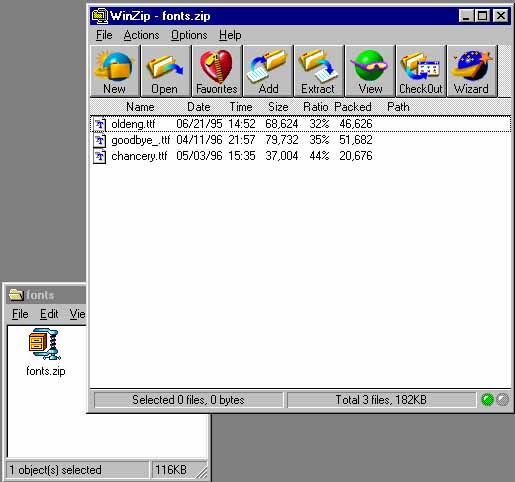This screenshot has height=482, width=515.
Task: Open the Options menu
Action: 189,35
